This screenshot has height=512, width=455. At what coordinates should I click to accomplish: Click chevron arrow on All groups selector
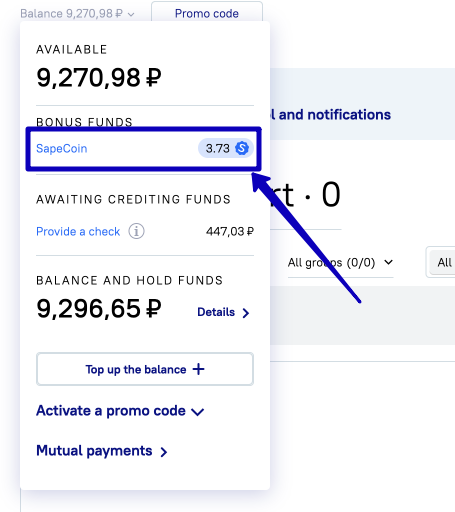tap(388, 262)
